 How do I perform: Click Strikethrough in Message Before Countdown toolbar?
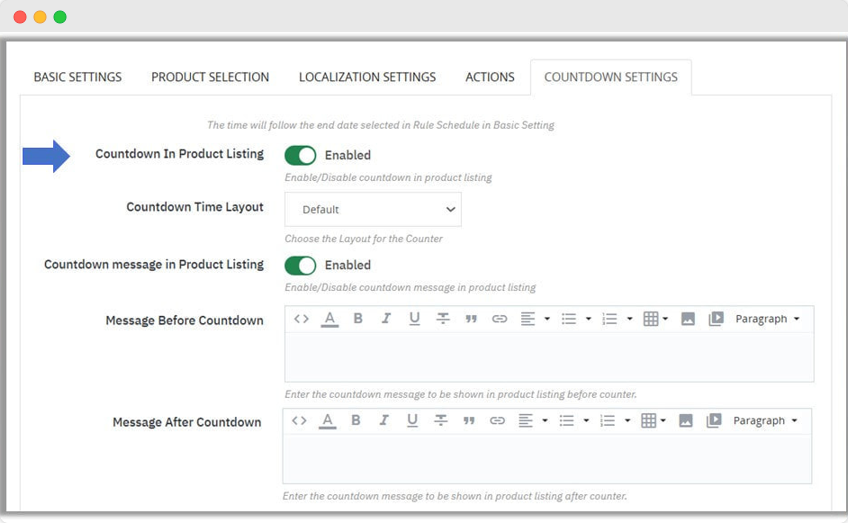coord(442,319)
